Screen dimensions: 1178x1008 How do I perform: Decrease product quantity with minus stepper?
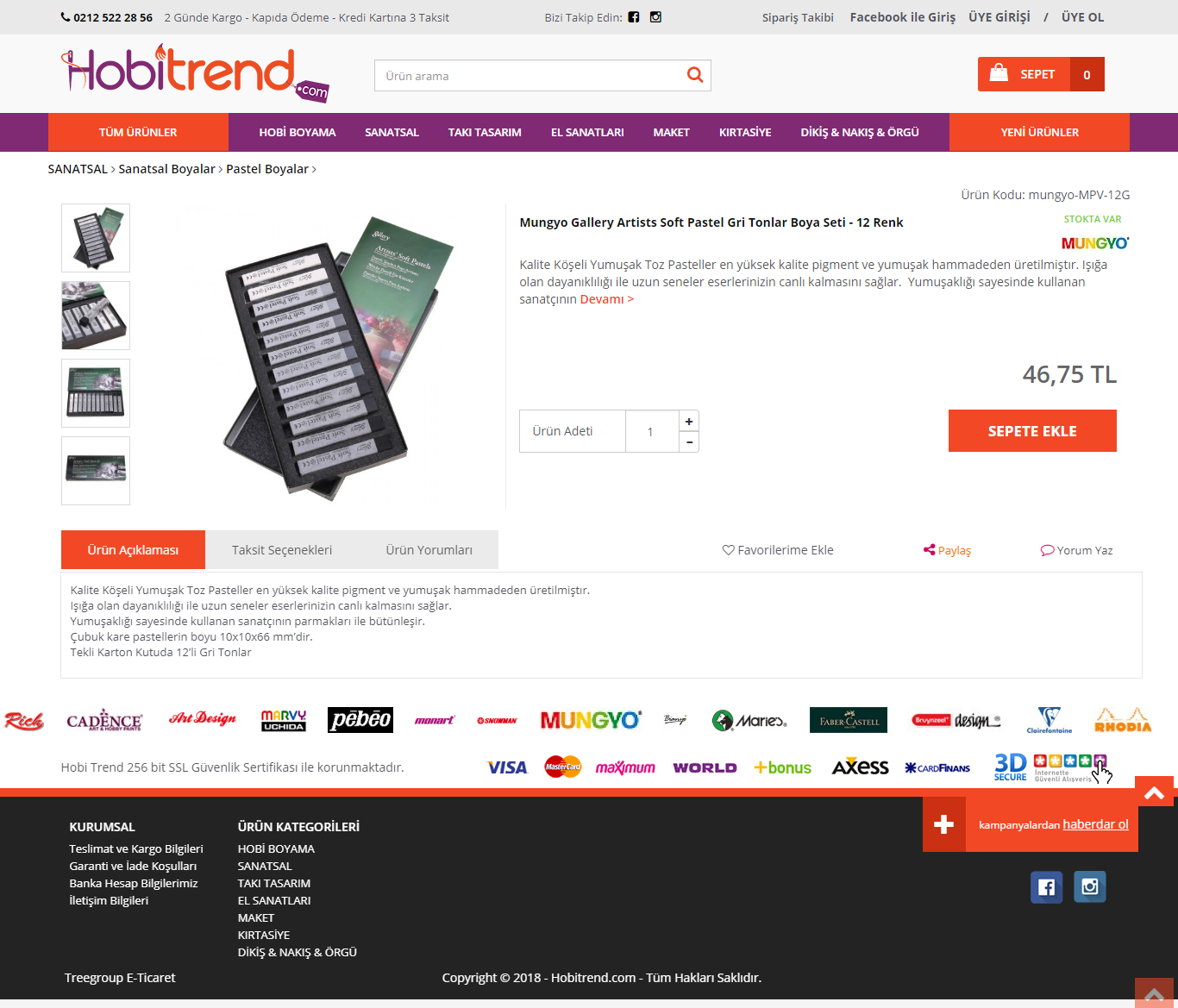(689, 441)
